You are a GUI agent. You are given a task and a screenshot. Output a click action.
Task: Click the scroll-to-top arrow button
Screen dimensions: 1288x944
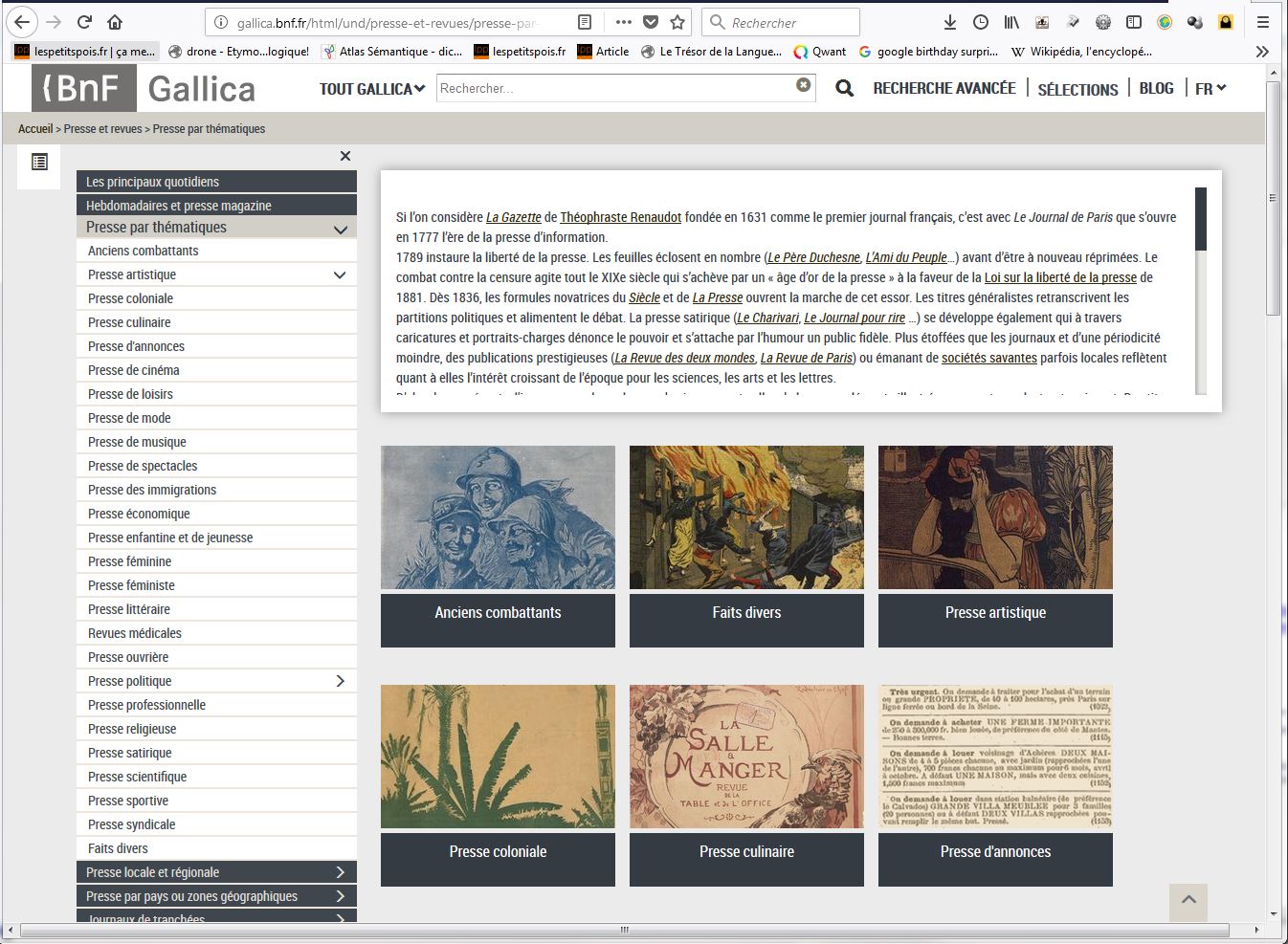pyautogui.click(x=1188, y=901)
